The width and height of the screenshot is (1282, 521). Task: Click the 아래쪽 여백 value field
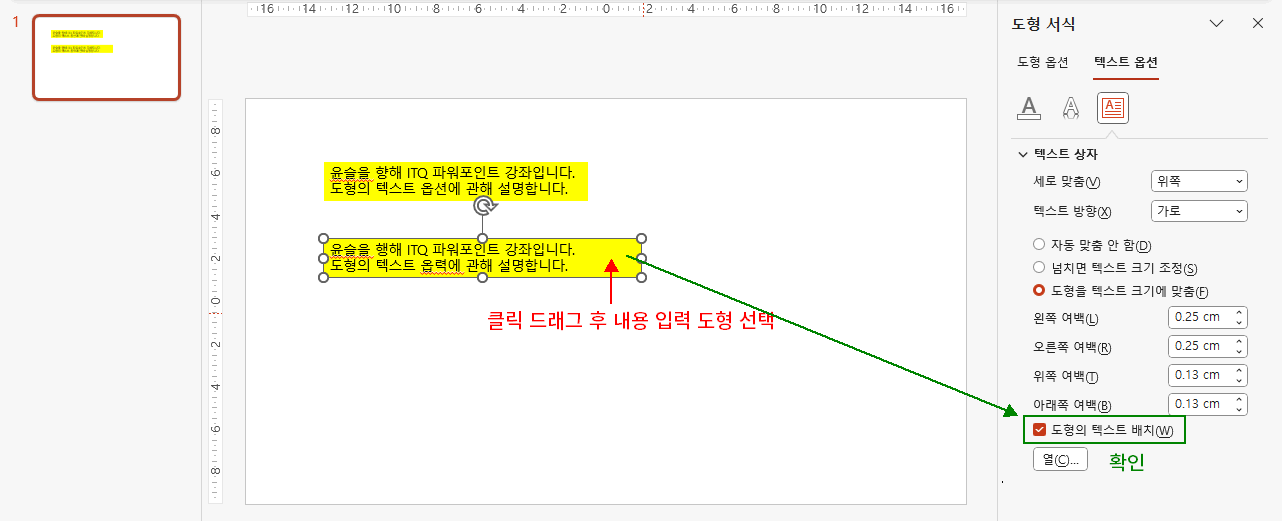(1200, 404)
